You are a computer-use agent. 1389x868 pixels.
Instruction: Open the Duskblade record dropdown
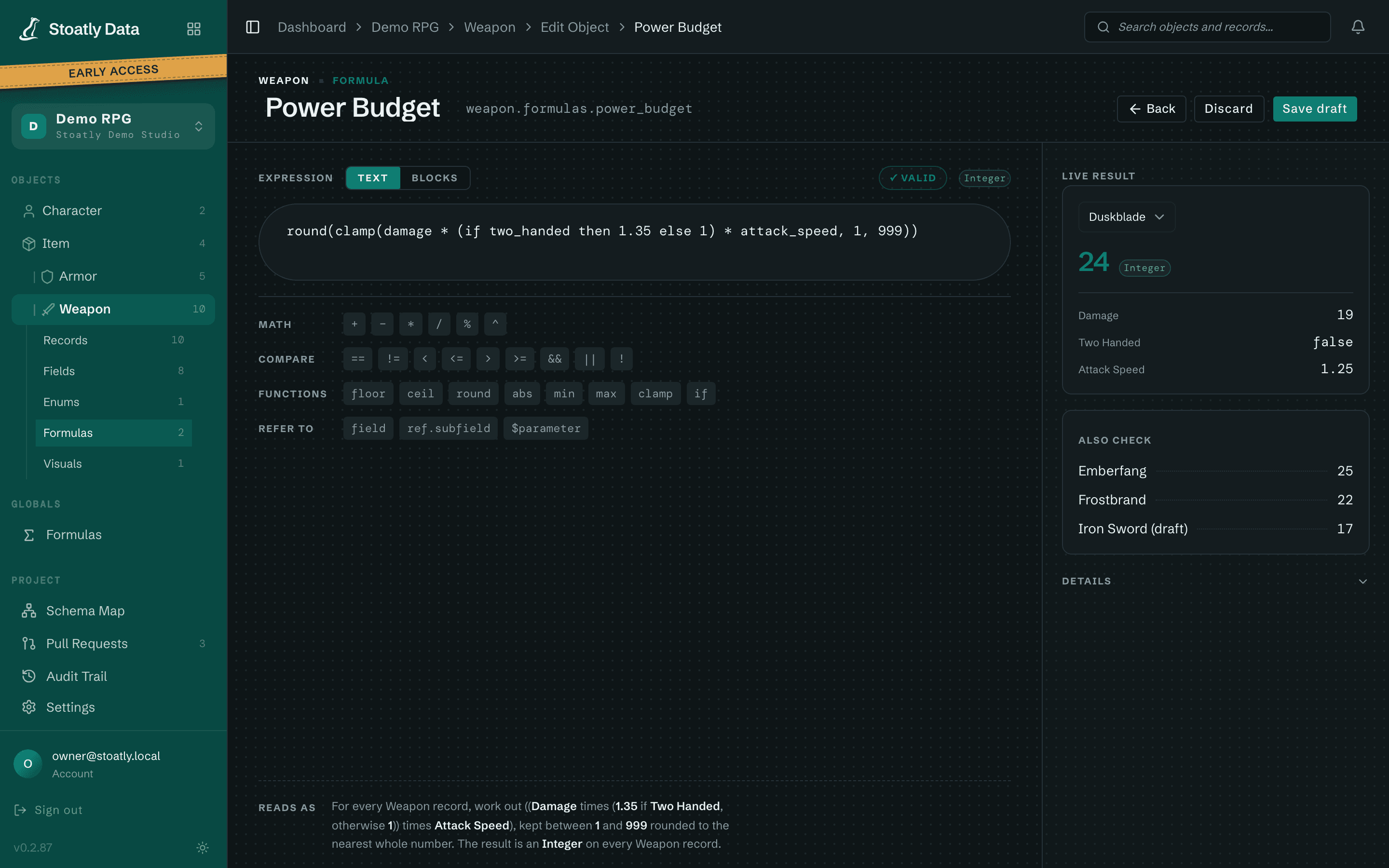(1126, 217)
